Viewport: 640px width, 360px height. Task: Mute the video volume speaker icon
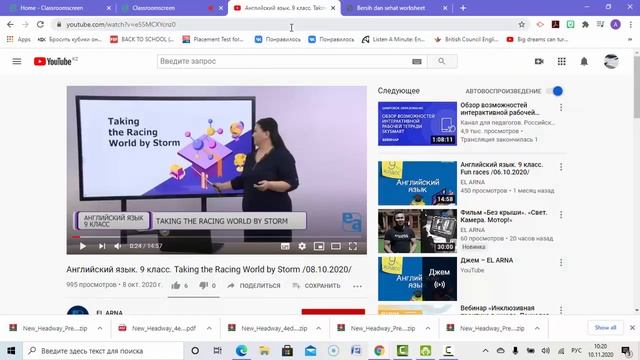click(118, 246)
